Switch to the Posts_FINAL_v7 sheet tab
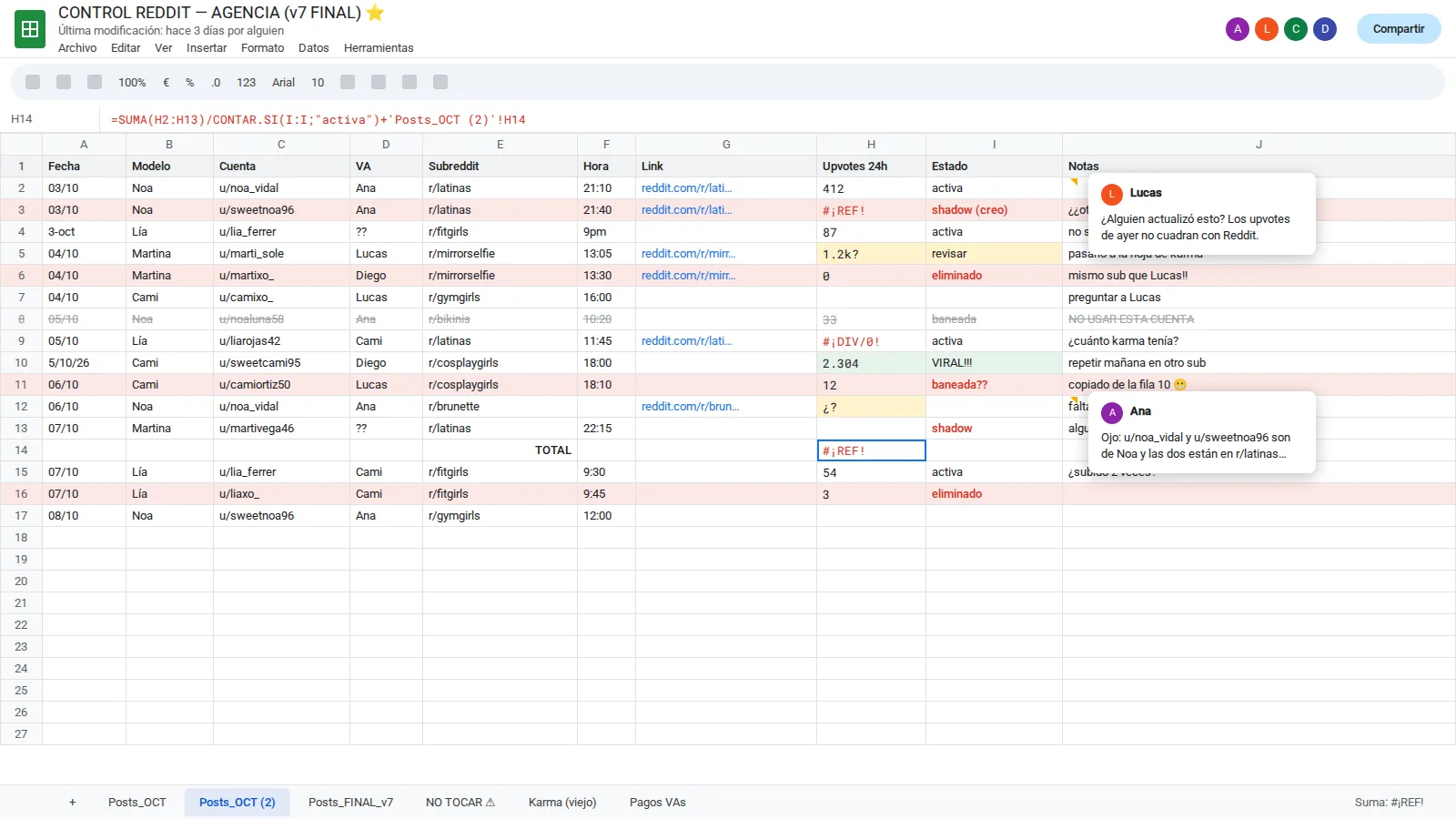The height and width of the screenshot is (819, 1456). pos(350,803)
